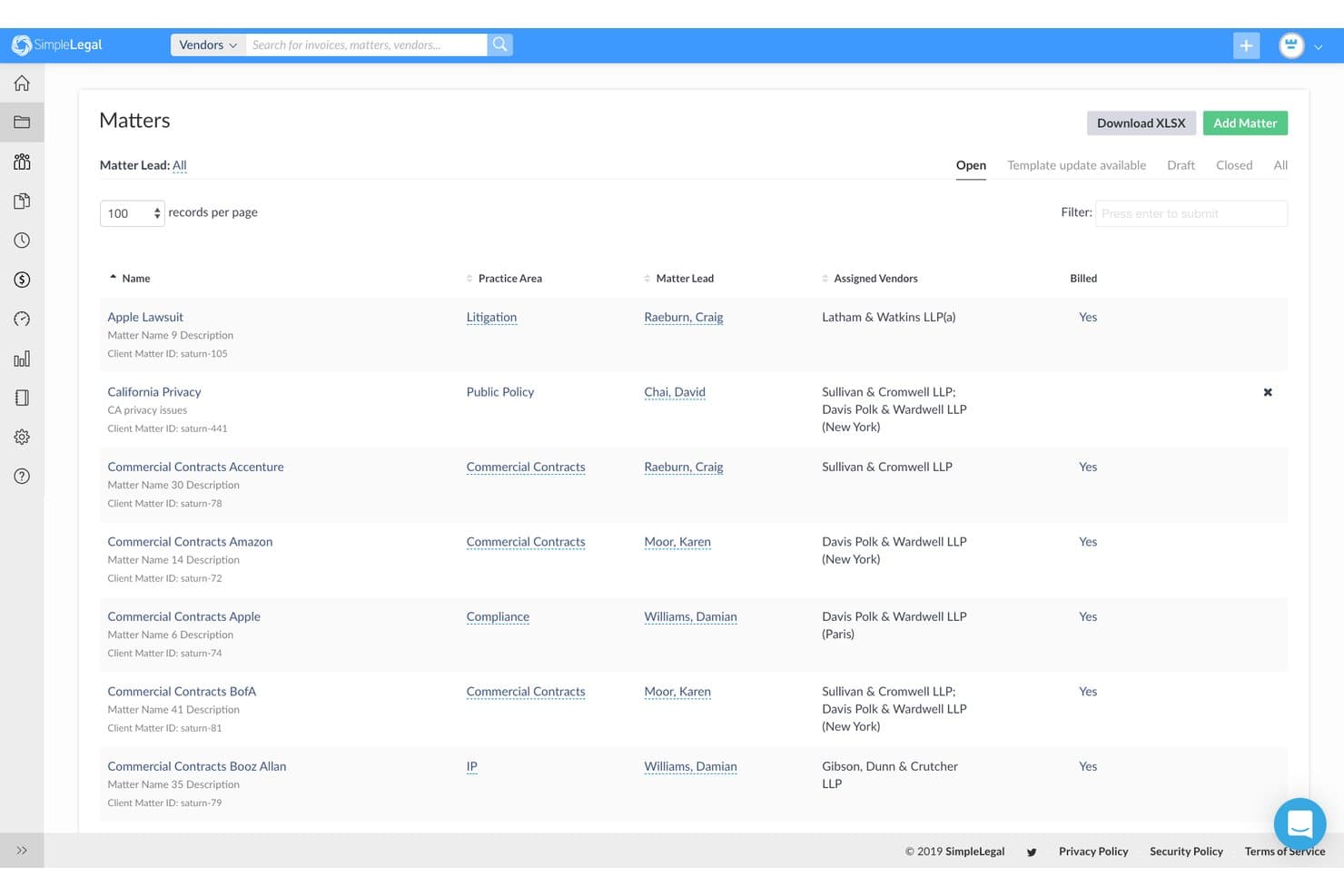
Task: Change the records per page selector
Action: tap(132, 213)
